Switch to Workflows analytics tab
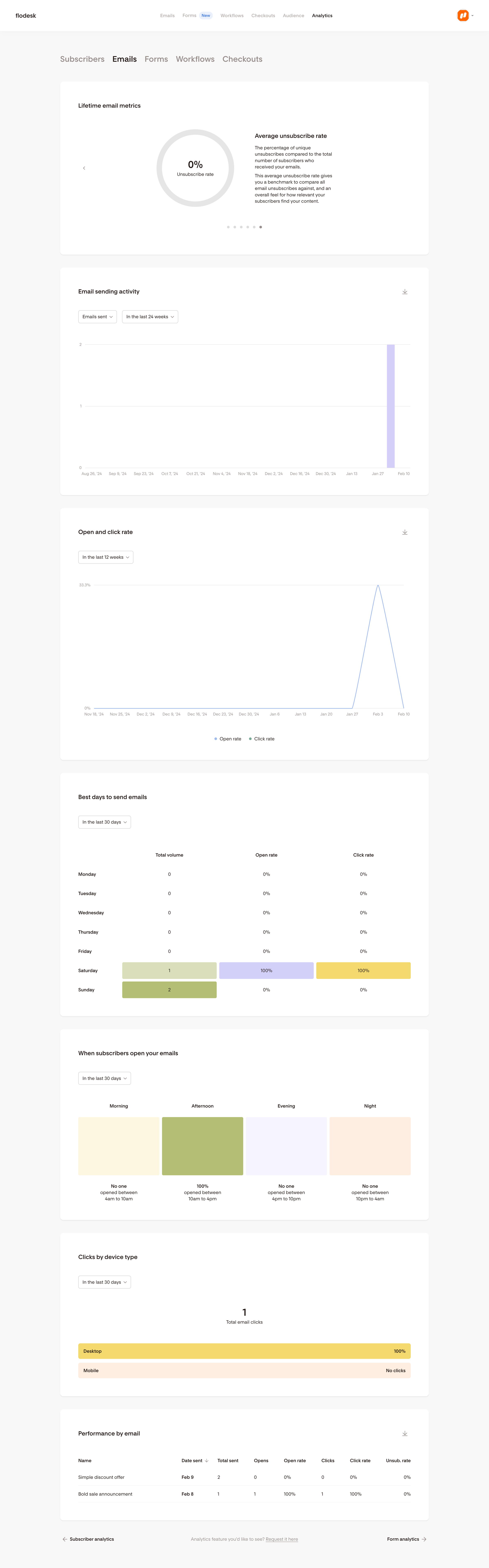This screenshot has width=489, height=1568. [195, 59]
